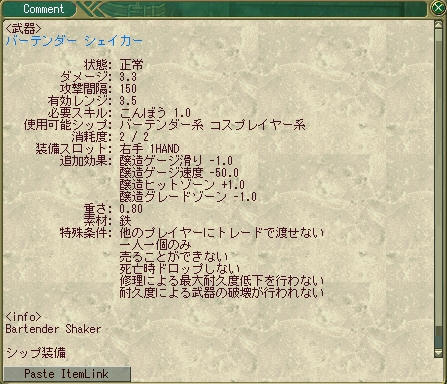Viewport: 447px width, 384px height.
Task: Click the 死亡時ドロップしない condition
Action: pyautogui.click(x=180, y=269)
